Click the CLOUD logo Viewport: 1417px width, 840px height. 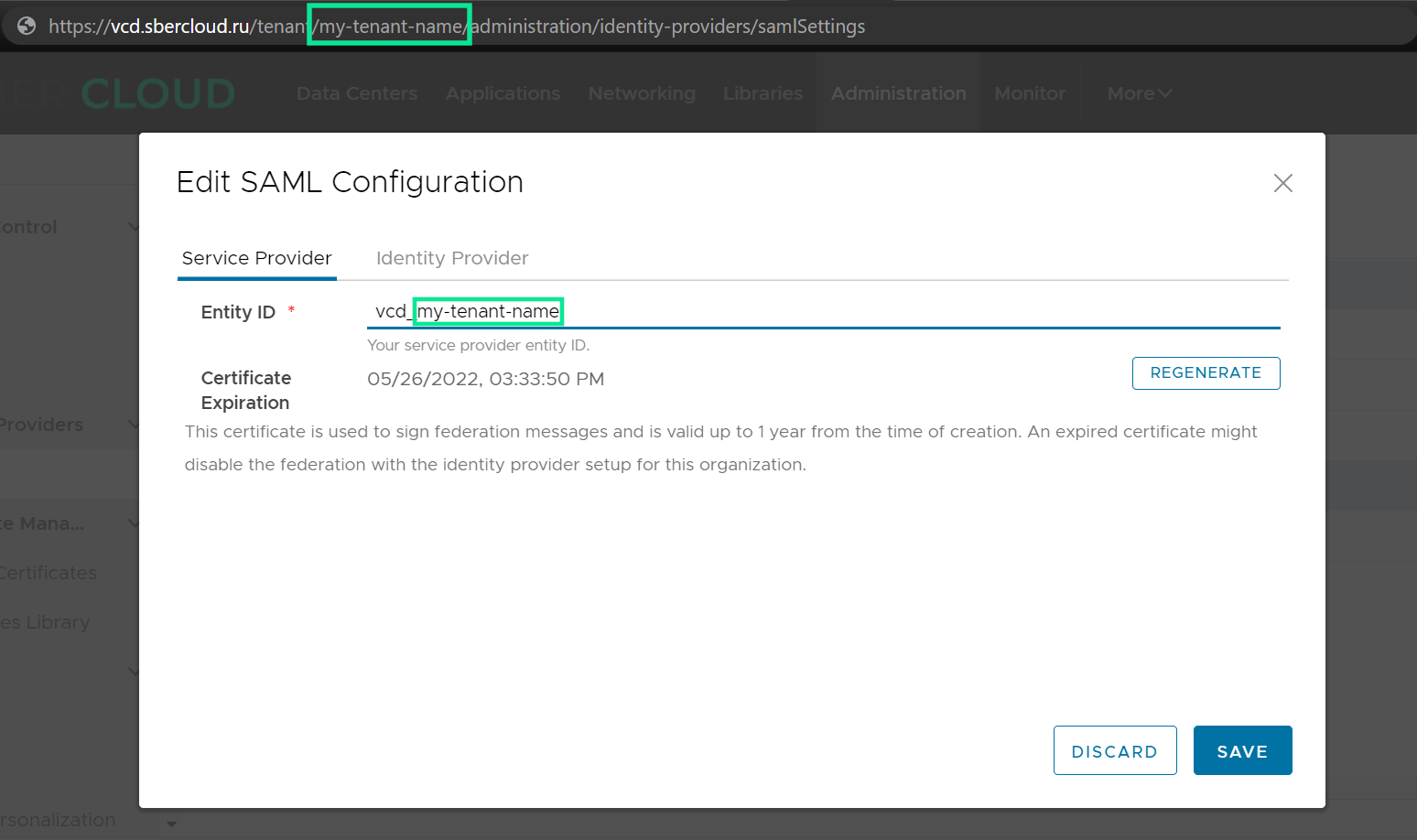pos(157,93)
